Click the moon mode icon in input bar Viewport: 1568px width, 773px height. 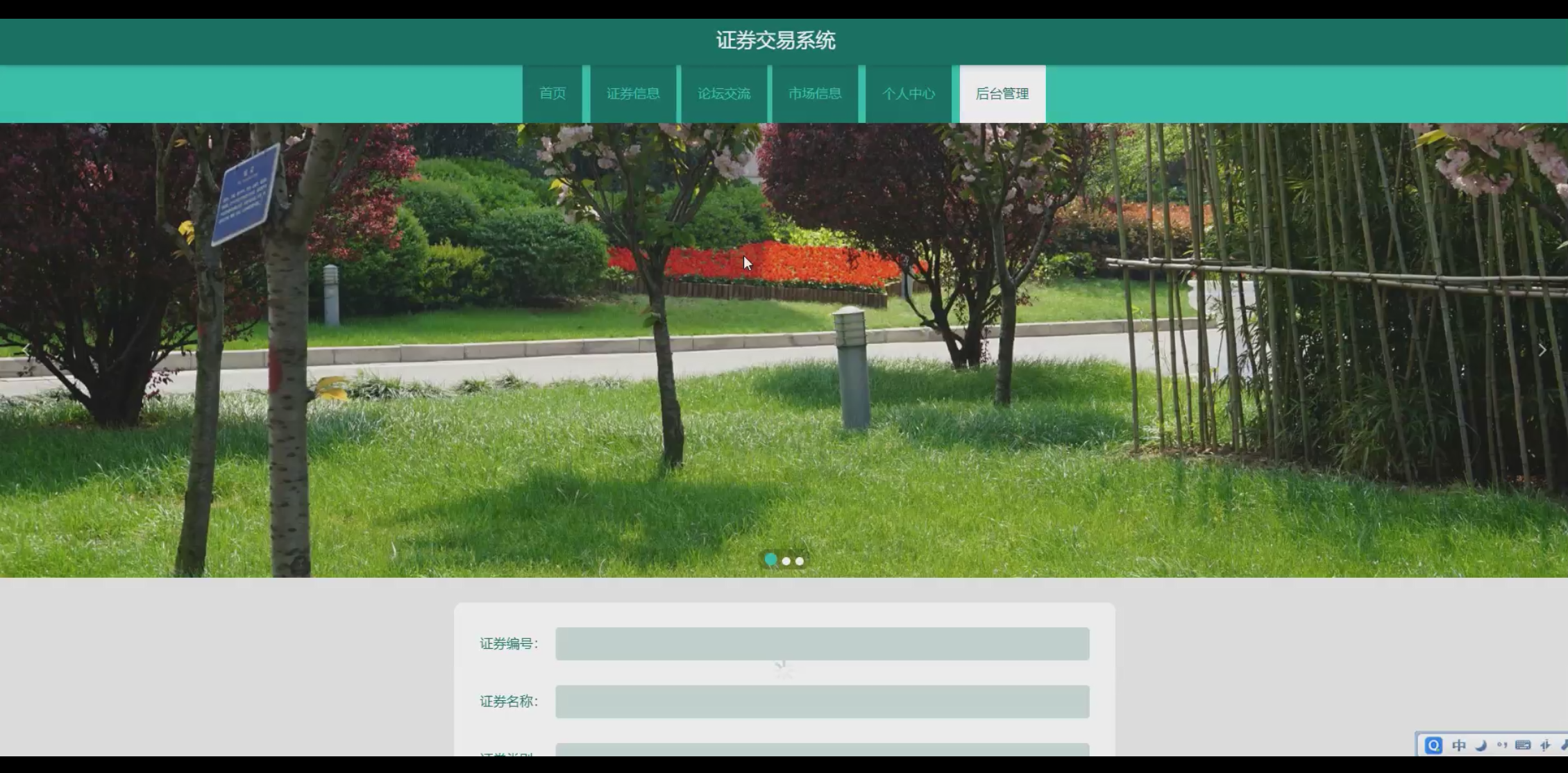[1481, 745]
